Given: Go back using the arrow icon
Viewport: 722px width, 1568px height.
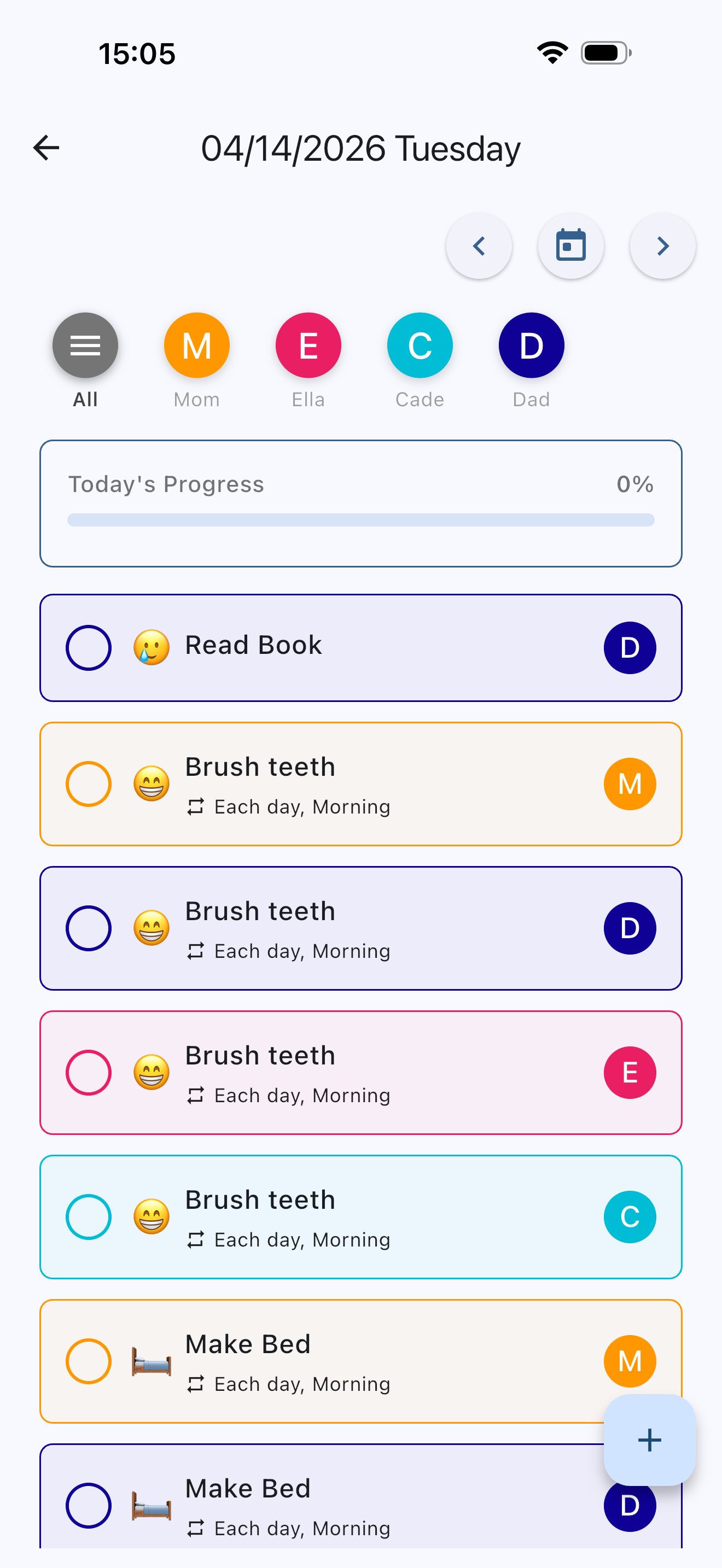Looking at the screenshot, I should point(46,148).
